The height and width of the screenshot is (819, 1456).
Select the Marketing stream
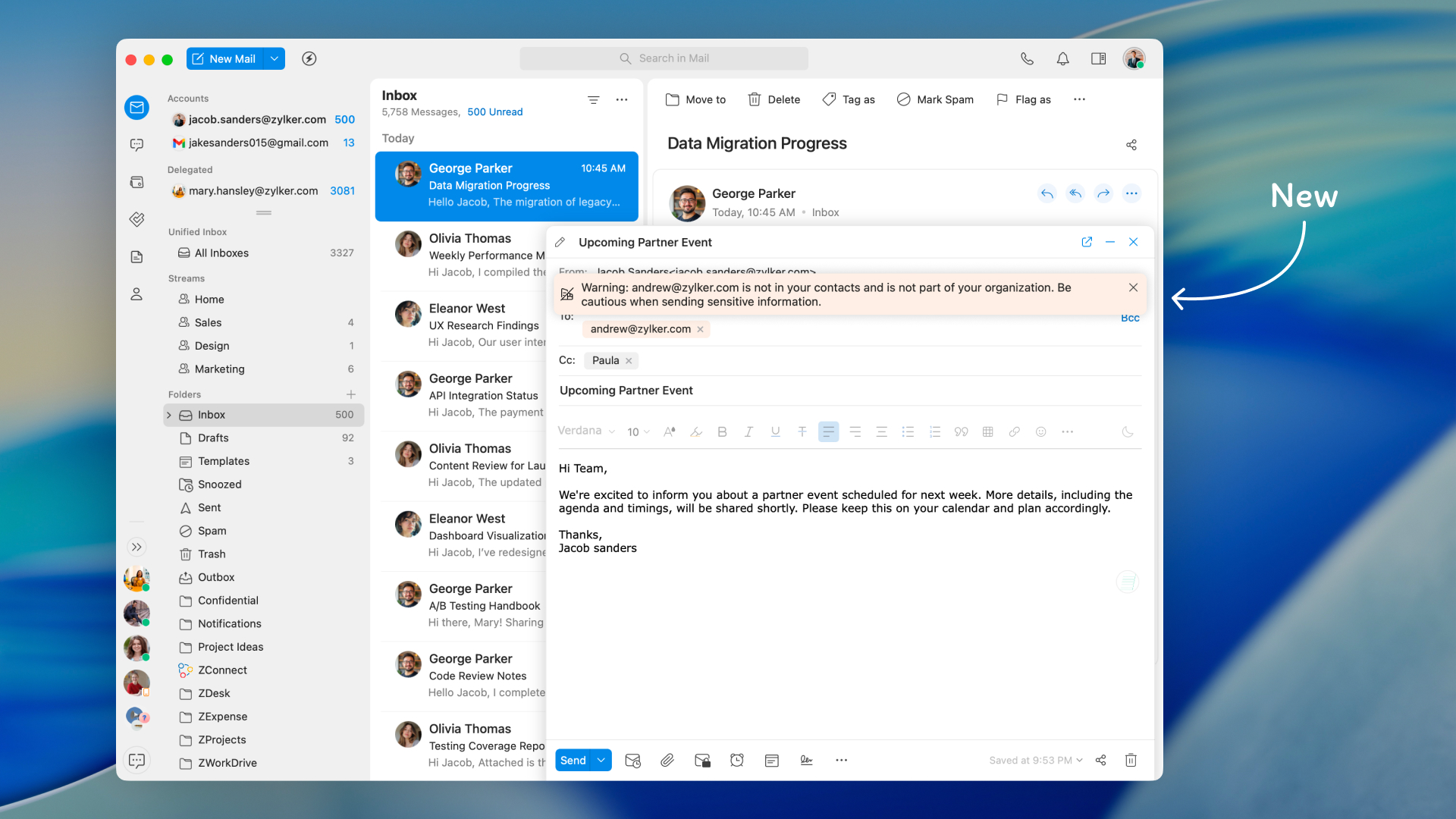pos(219,369)
